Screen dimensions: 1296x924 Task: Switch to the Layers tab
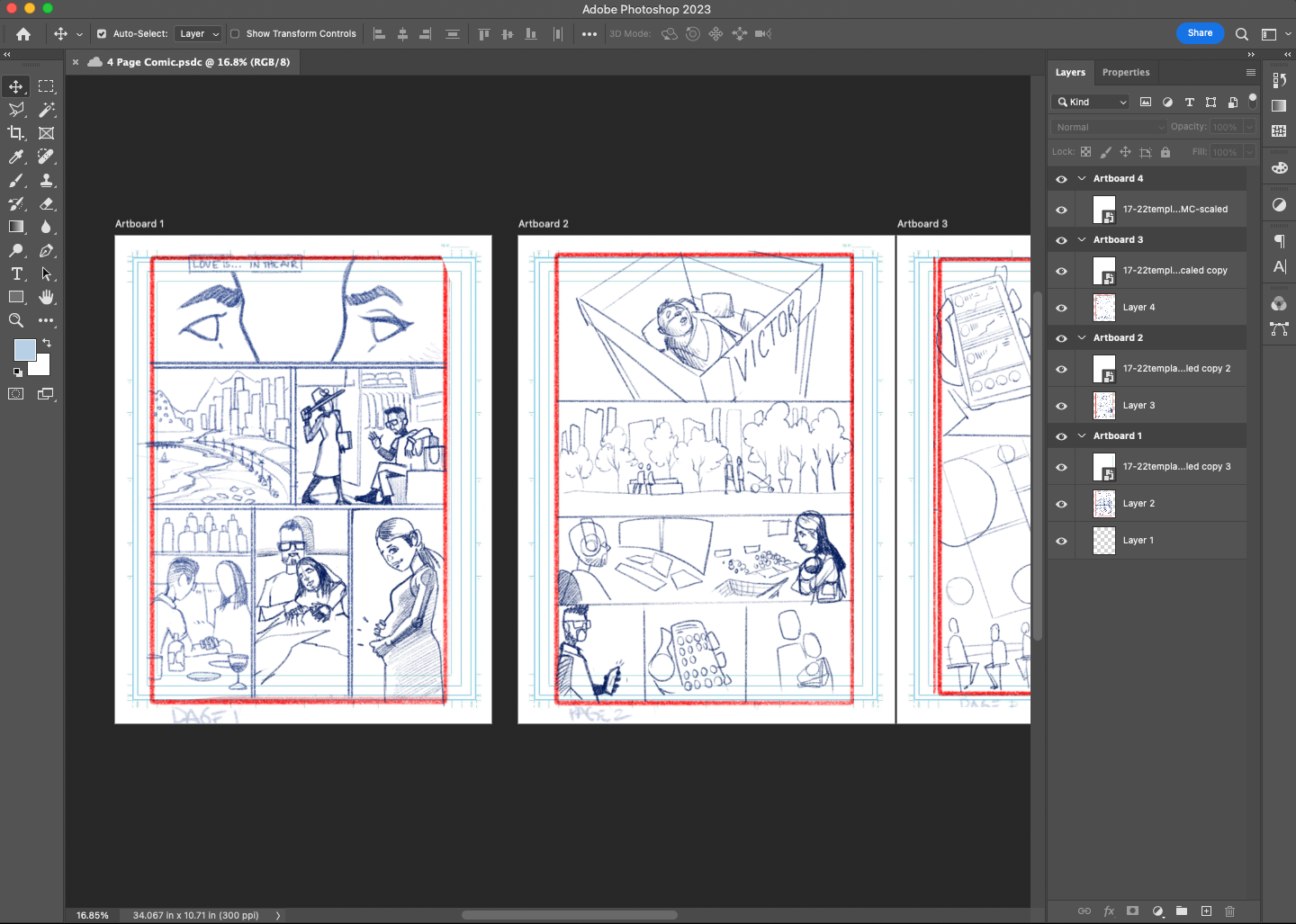(x=1071, y=73)
